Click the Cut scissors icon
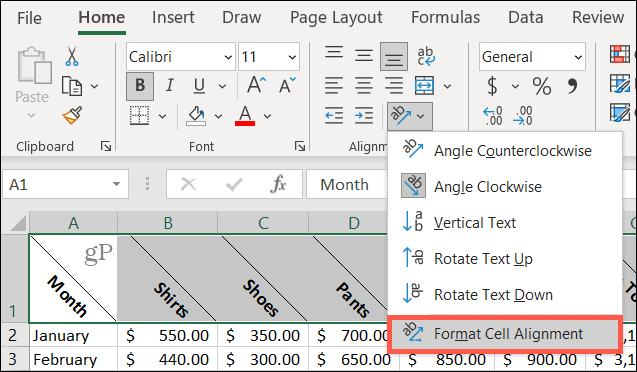The height and width of the screenshot is (372, 637). (72, 56)
